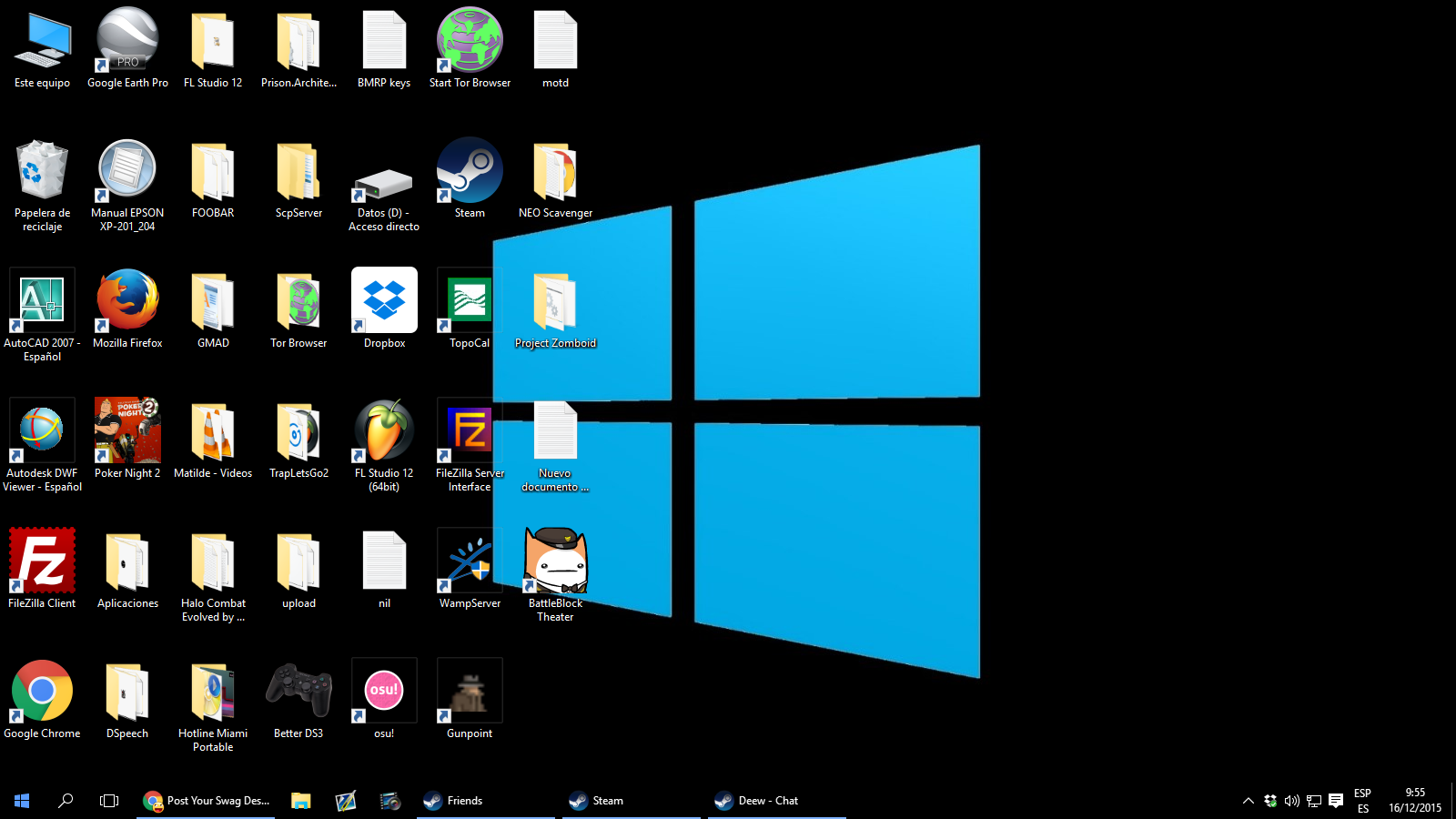
Task: Select the DSpeech folder
Action: click(127, 700)
